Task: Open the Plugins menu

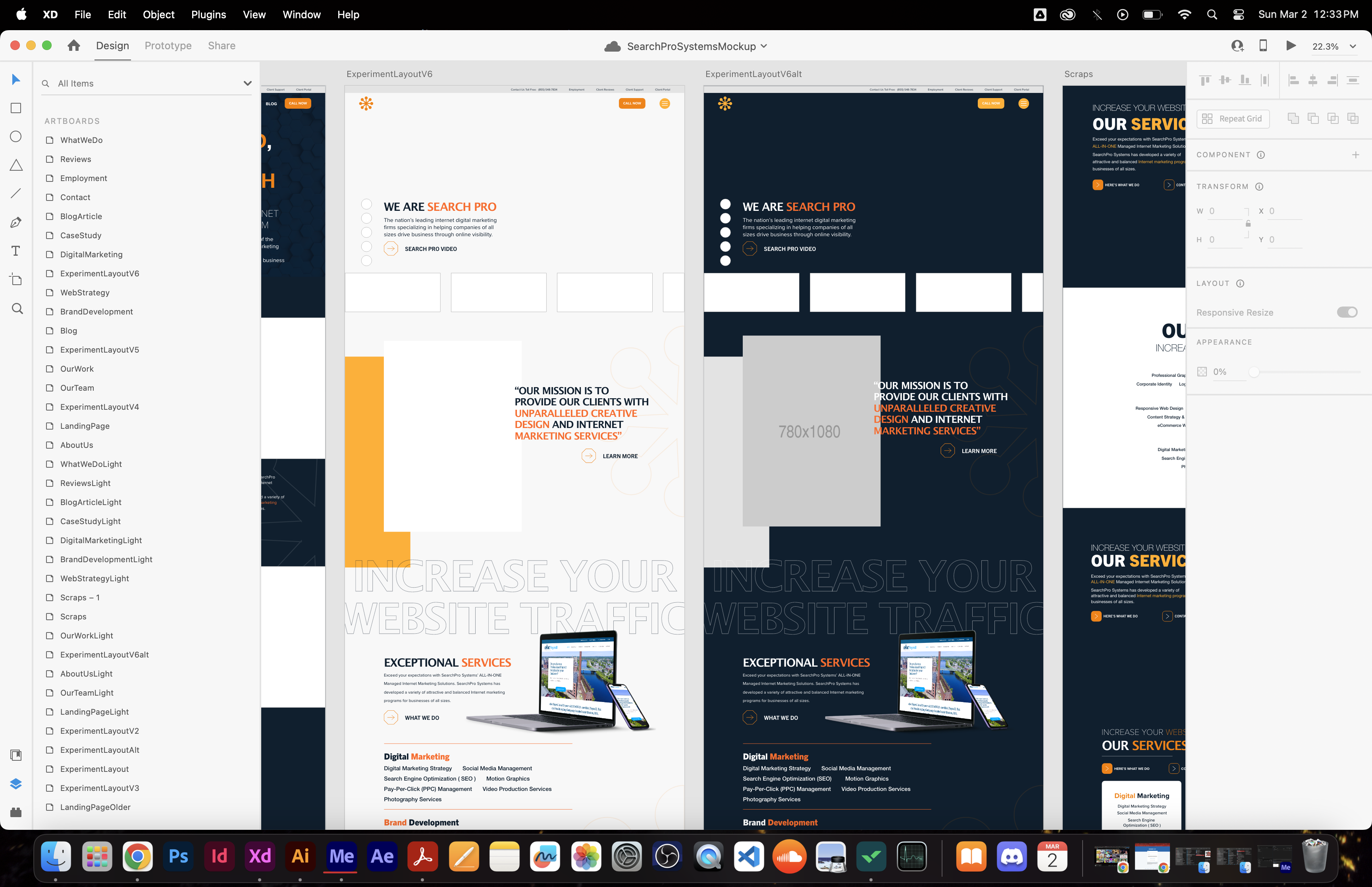Action: (208, 14)
